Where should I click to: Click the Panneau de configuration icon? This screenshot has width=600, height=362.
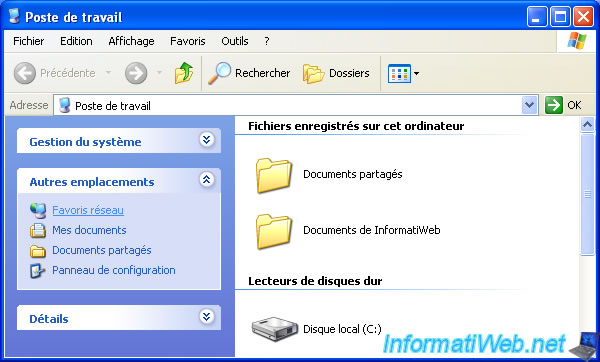(x=38, y=271)
